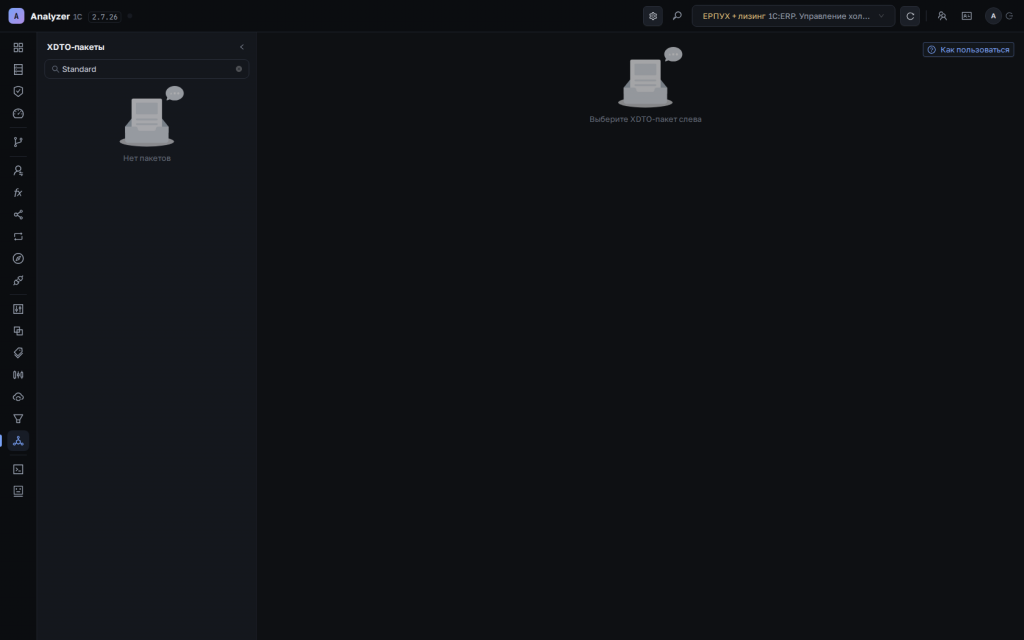Screen dimensions: 1024x640
Task: Click the 'Как пользоваться' help button
Action: [x=968, y=50]
